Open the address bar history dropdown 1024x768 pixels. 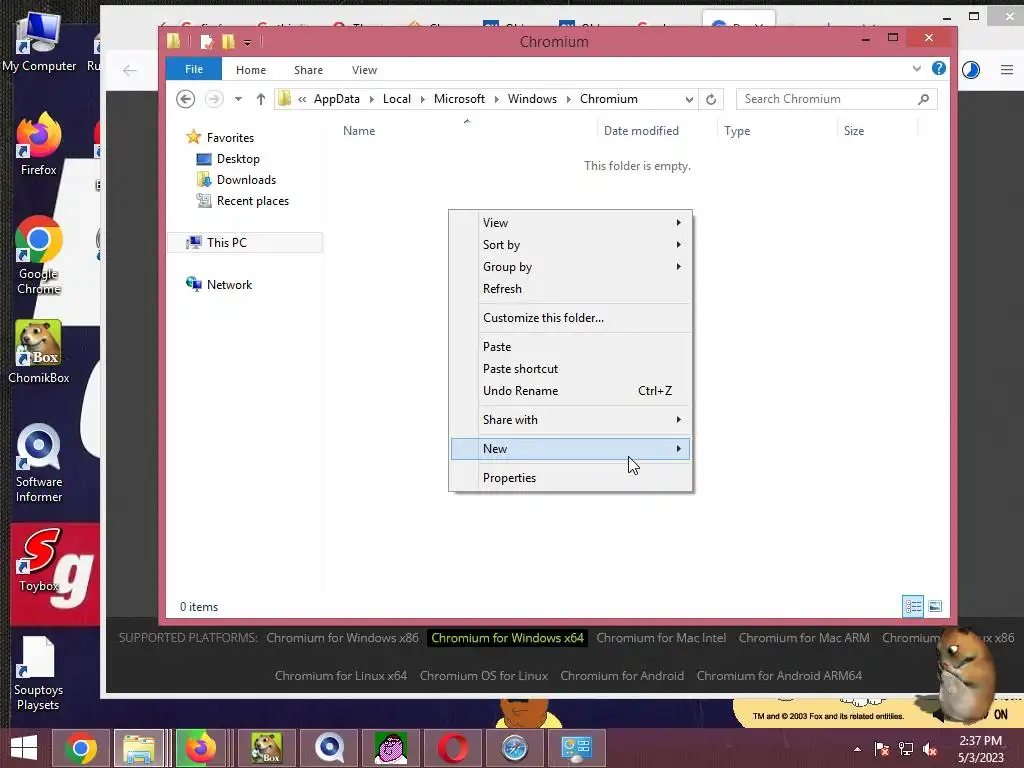pos(689,99)
